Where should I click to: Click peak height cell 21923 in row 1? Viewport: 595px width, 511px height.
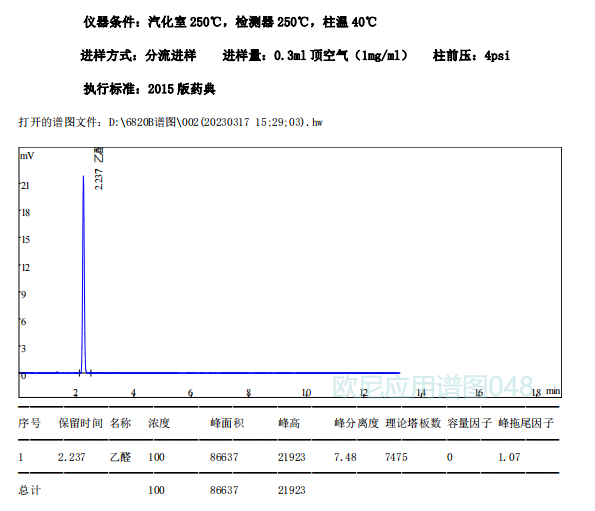point(291,457)
